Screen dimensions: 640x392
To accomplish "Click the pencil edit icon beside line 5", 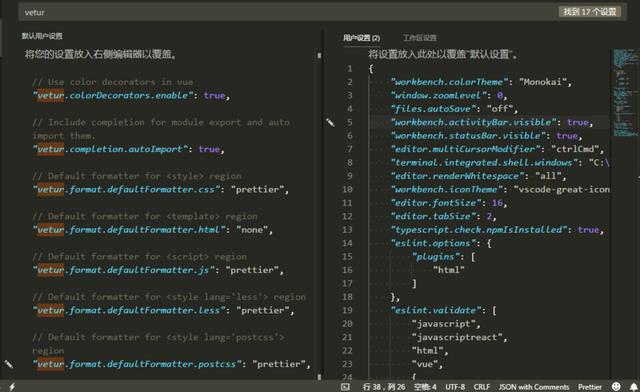I will pos(330,122).
